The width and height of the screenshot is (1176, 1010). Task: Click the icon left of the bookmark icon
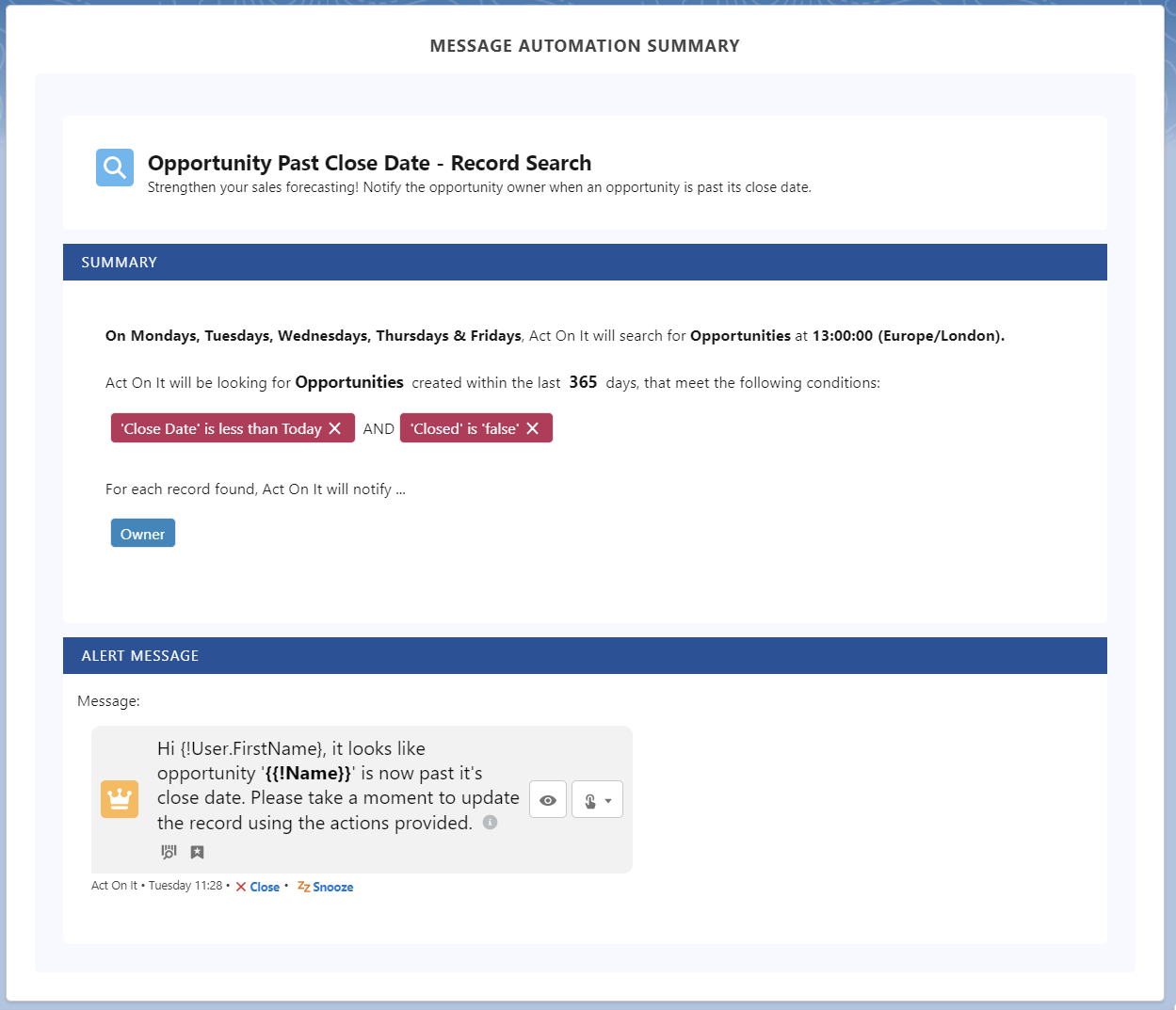(169, 852)
